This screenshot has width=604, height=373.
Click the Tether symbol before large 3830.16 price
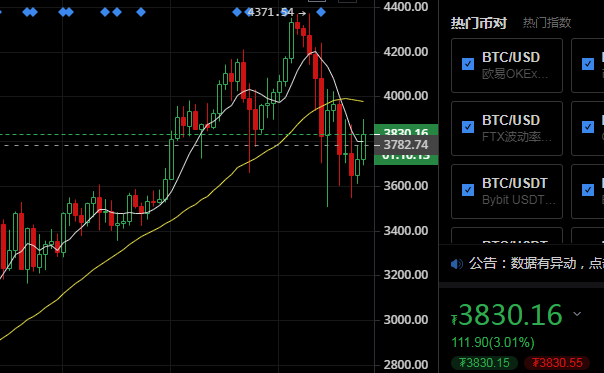454,319
